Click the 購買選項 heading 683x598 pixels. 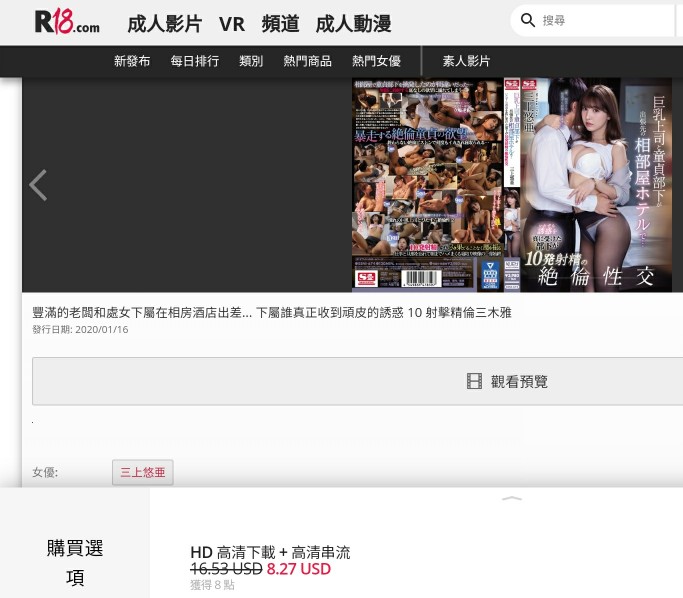(75, 563)
